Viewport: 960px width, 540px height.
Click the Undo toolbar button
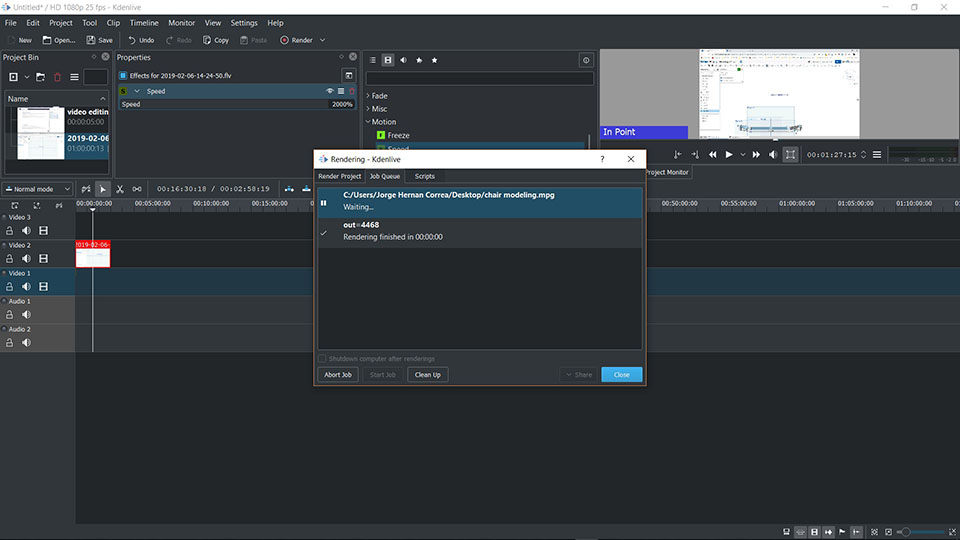coord(141,40)
